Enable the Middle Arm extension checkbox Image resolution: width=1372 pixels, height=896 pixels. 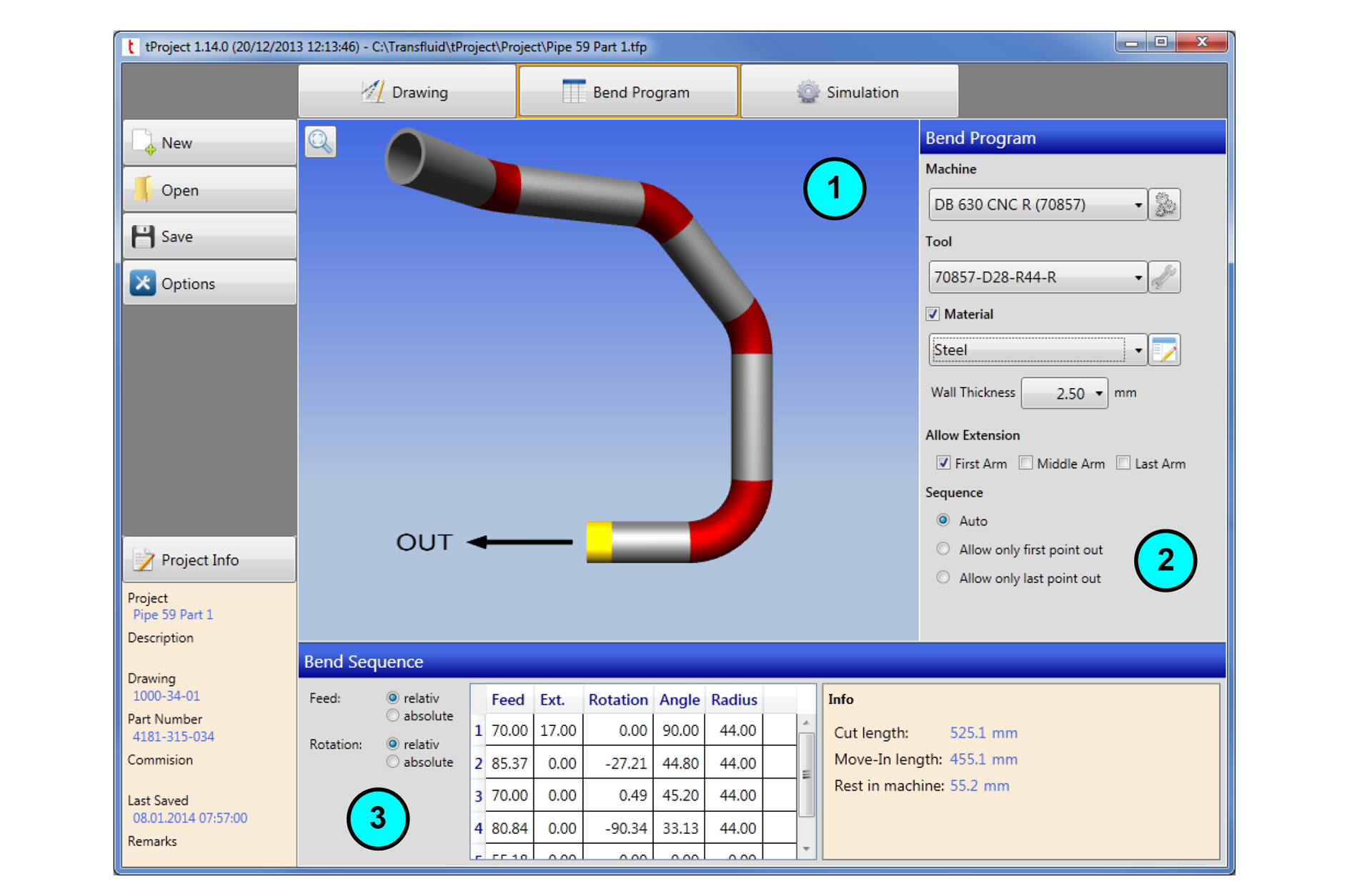click(x=1026, y=463)
